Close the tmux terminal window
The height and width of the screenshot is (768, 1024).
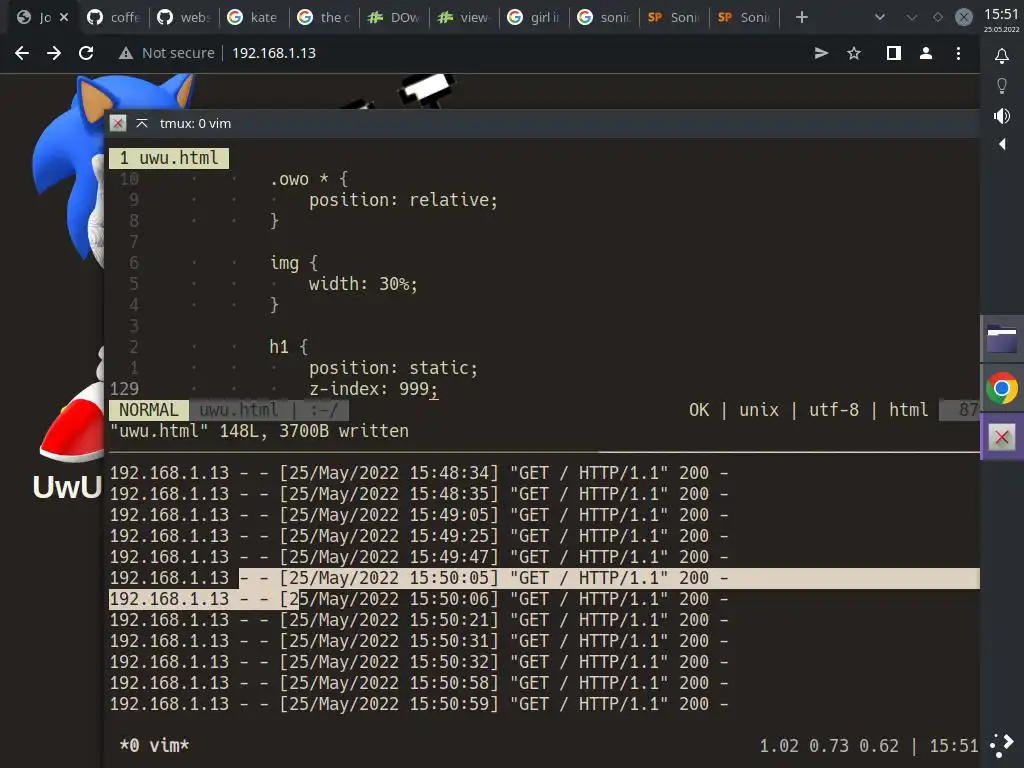click(x=118, y=123)
